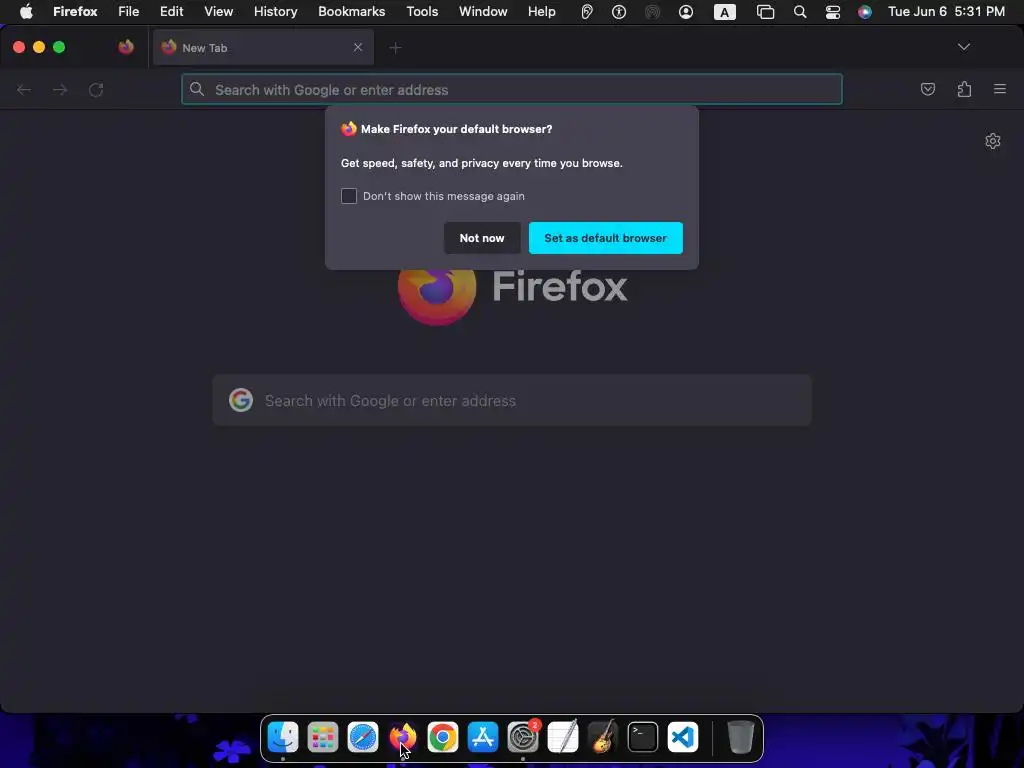
Task: Open the View menu
Action: pos(218,11)
